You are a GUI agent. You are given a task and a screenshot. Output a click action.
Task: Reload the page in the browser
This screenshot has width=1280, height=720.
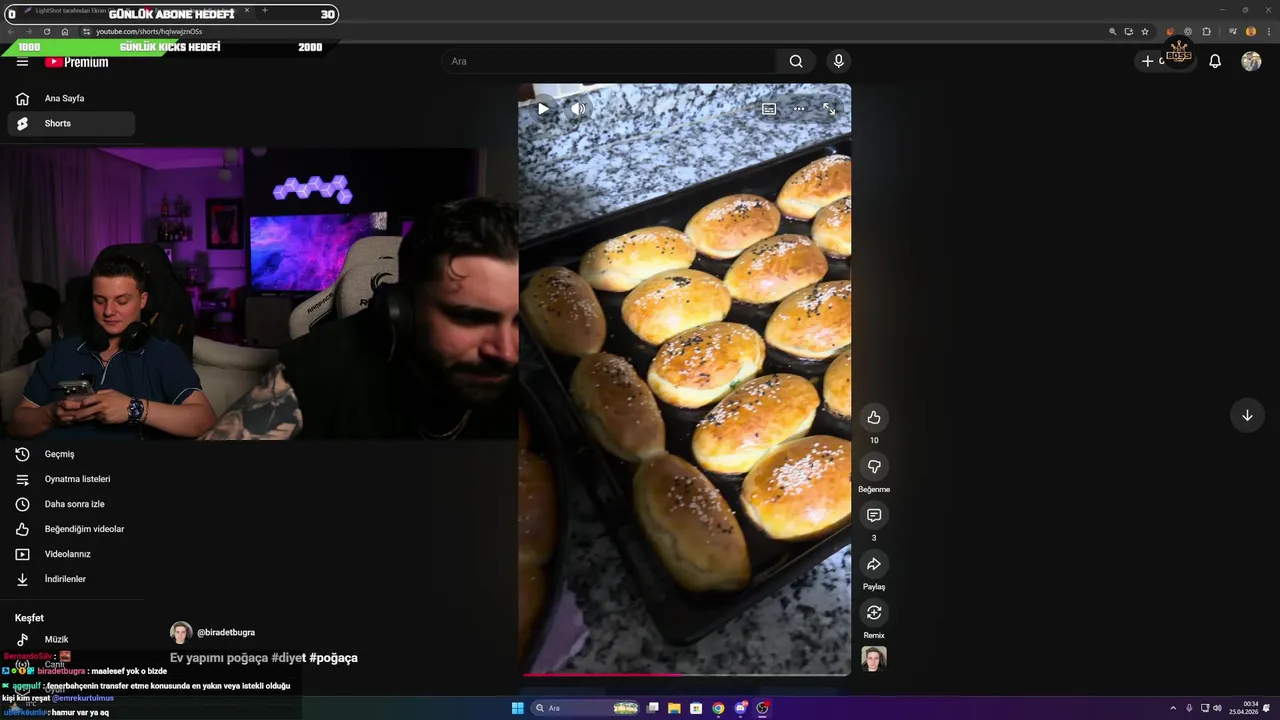tap(47, 32)
